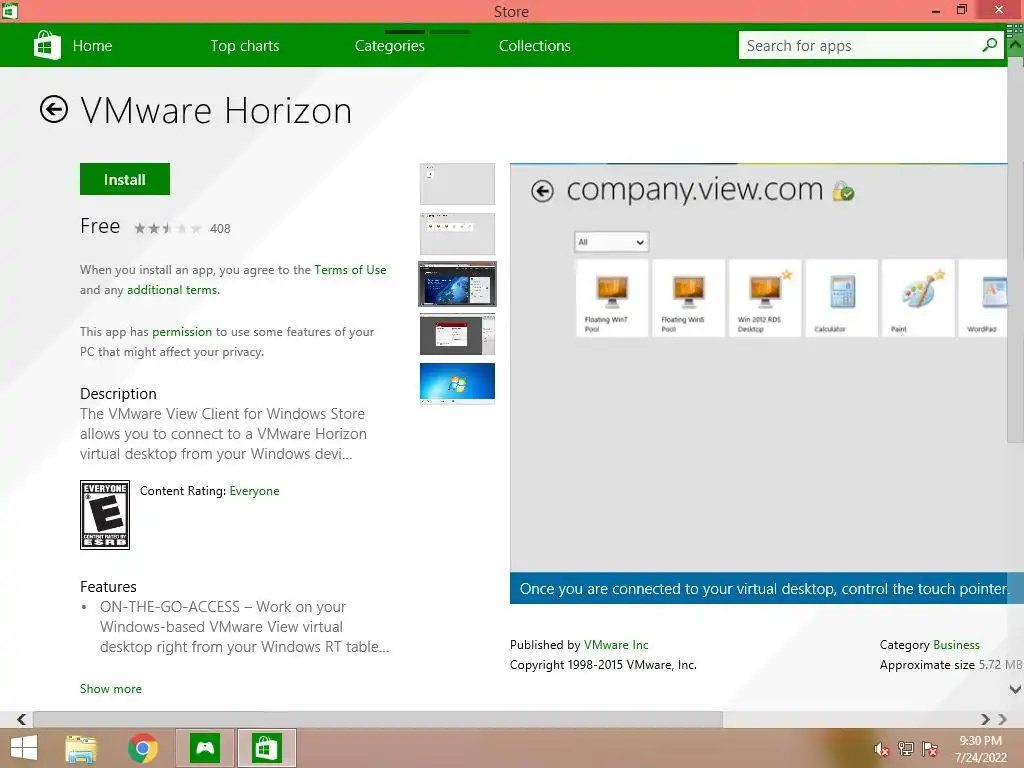
Task: Click the back arrow in the company.view.com screenshot
Action: pyautogui.click(x=542, y=191)
